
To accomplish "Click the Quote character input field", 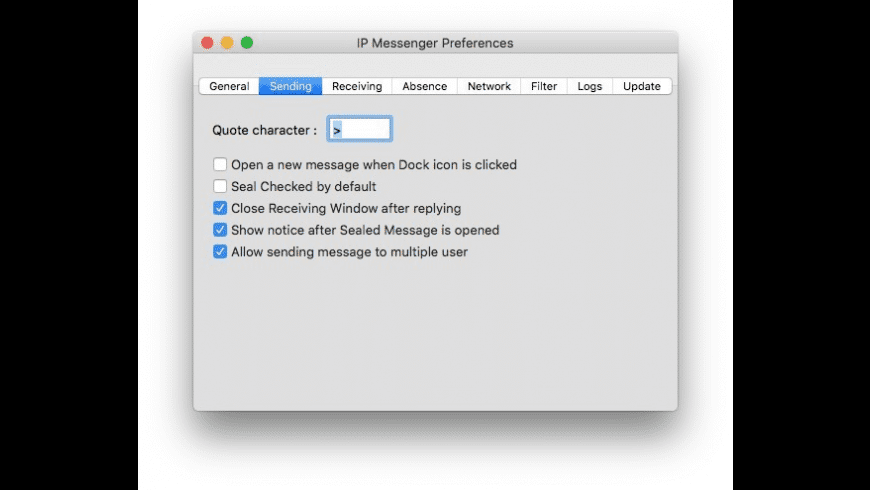I will pyautogui.click(x=360, y=129).
